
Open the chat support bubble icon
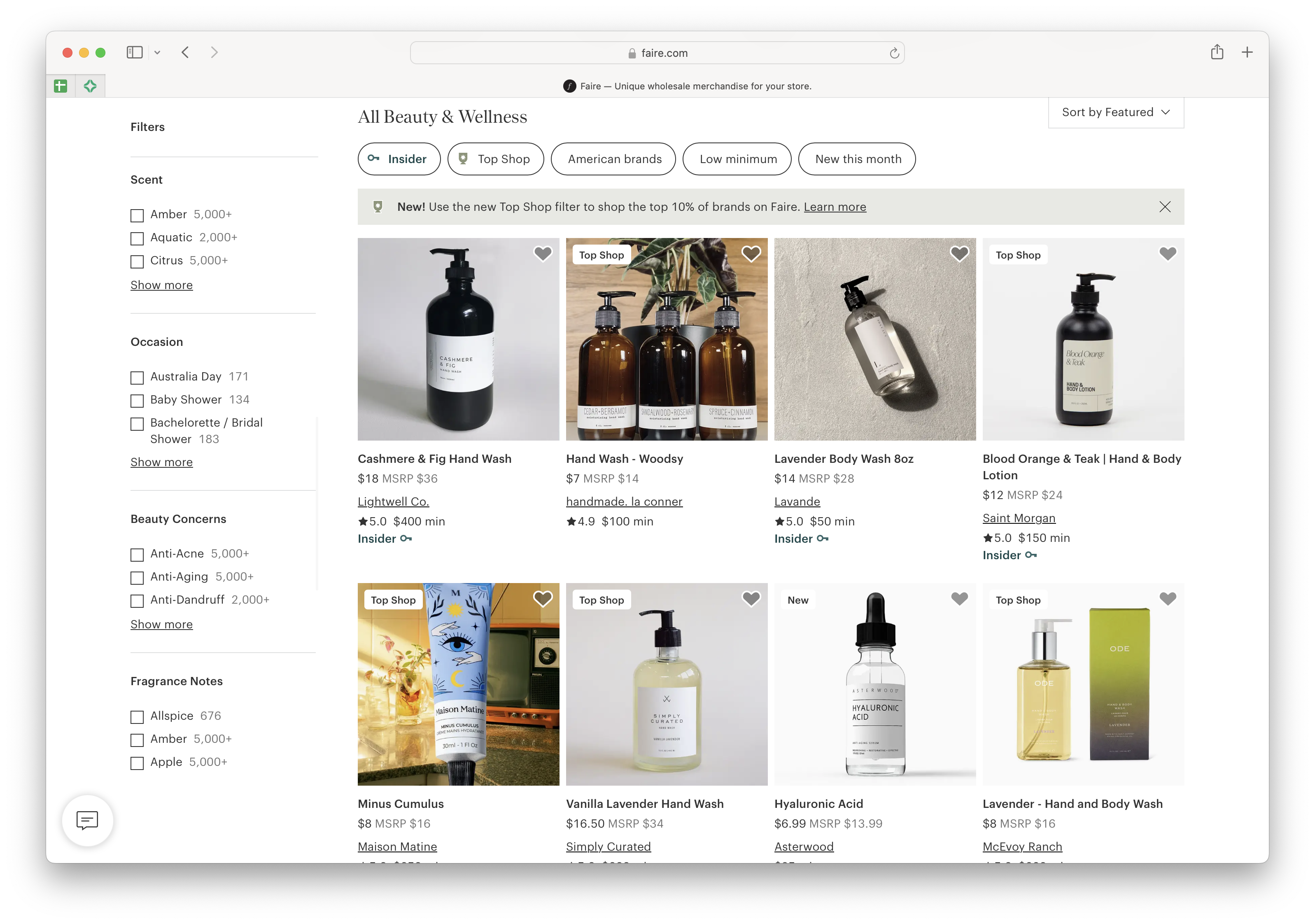point(87,820)
